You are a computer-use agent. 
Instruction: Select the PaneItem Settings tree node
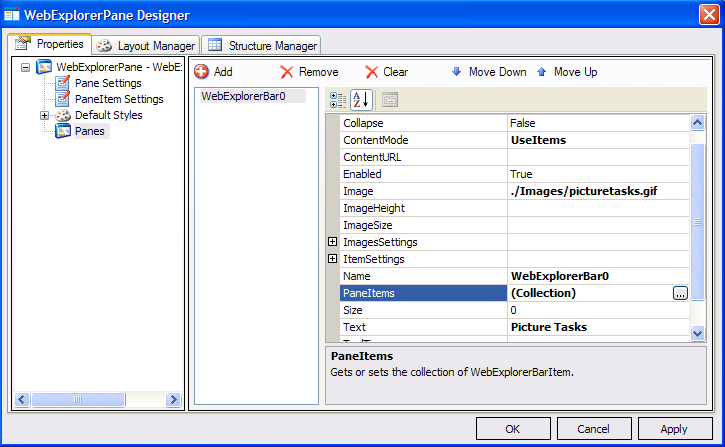[x=118, y=99]
